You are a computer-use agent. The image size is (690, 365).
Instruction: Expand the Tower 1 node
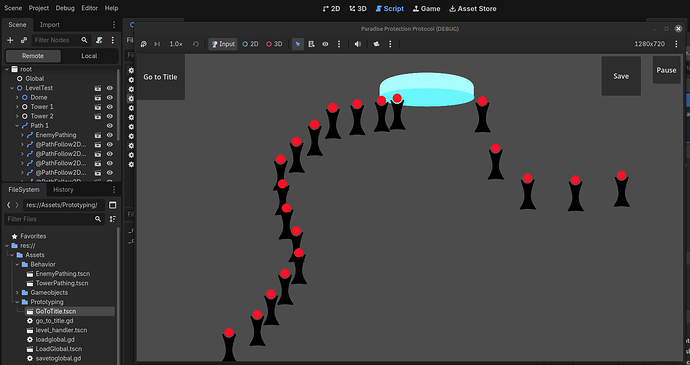click(x=17, y=107)
